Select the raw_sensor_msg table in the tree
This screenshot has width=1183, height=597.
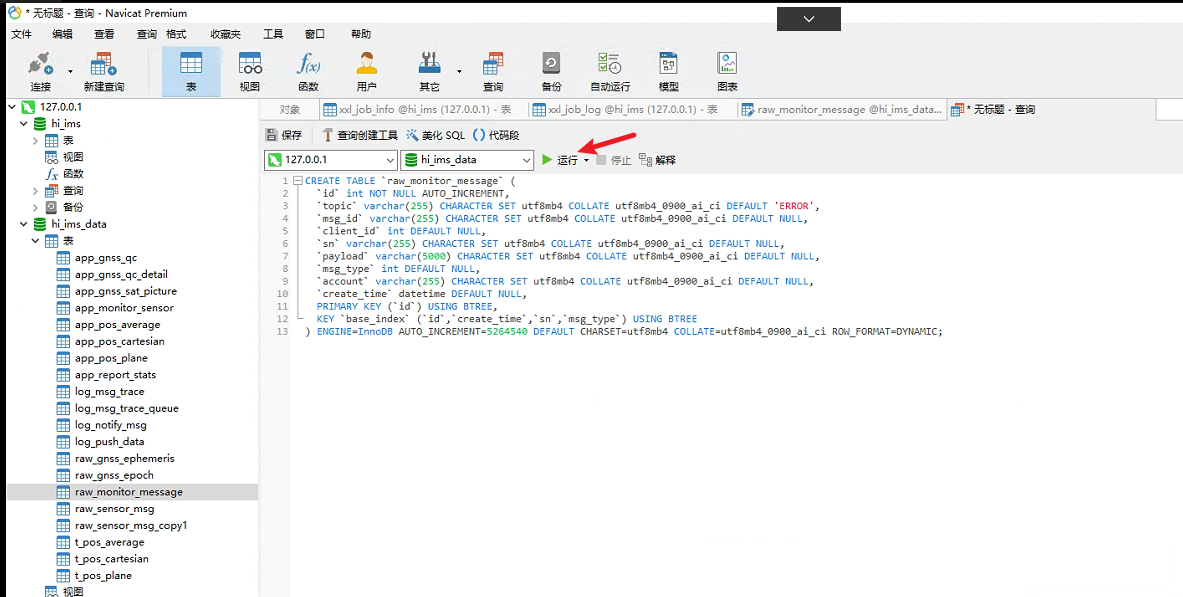point(114,509)
